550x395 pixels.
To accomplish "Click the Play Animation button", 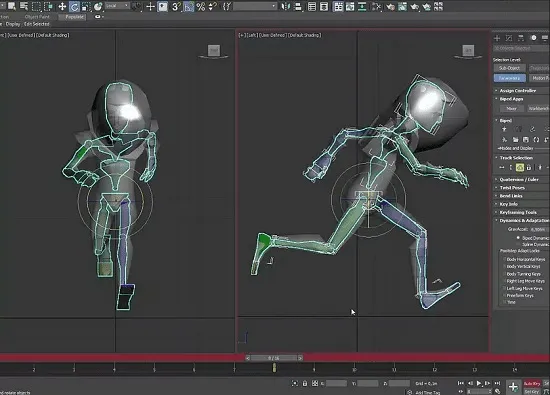I will (479, 383).
